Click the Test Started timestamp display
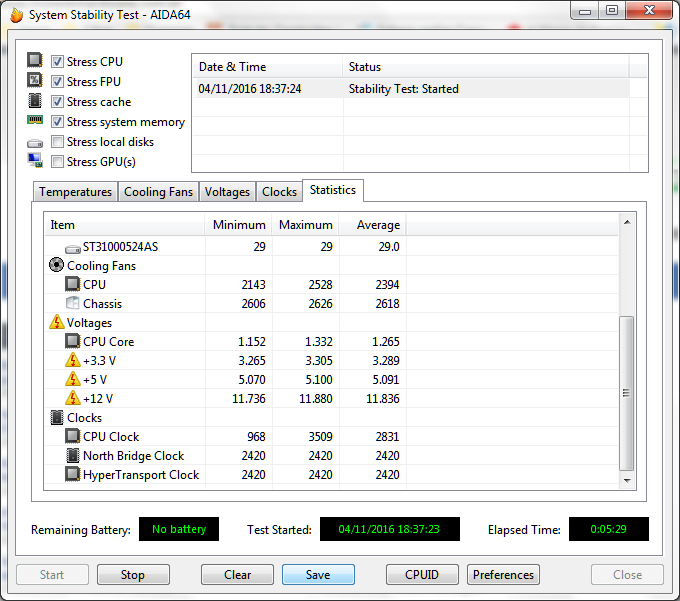The width and height of the screenshot is (680, 601). click(389, 529)
